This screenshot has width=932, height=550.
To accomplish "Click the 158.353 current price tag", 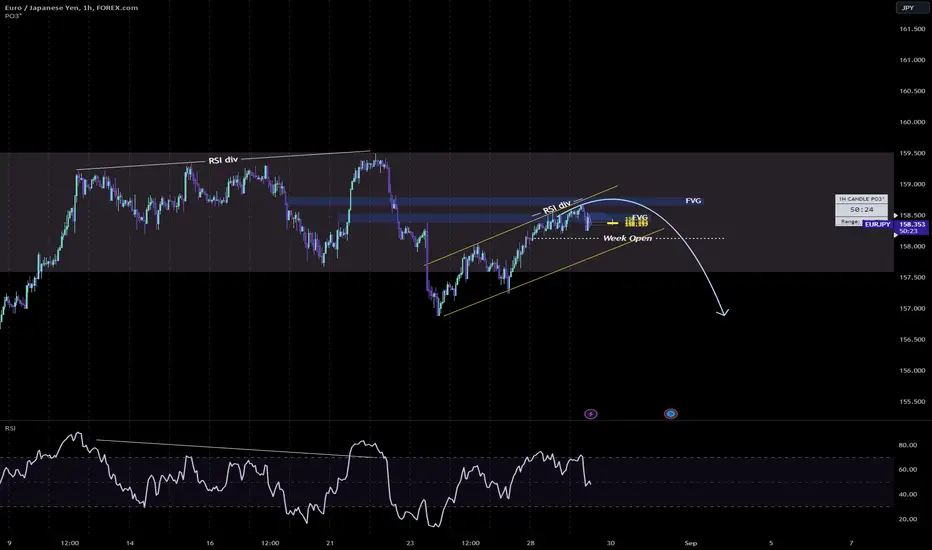I will 912,224.
